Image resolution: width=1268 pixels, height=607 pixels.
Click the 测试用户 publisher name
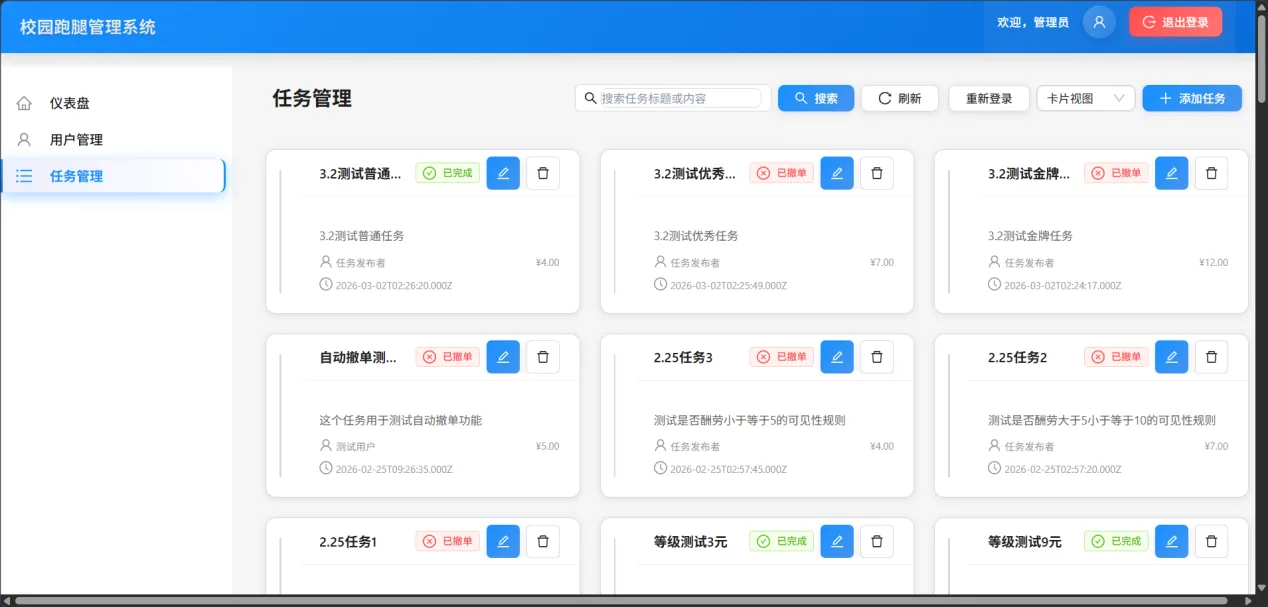click(x=356, y=447)
